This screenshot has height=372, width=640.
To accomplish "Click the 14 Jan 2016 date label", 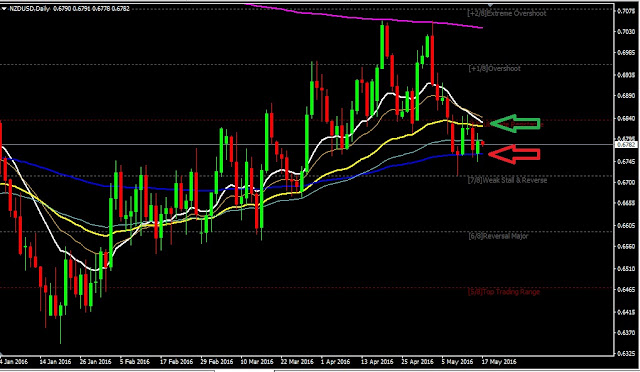I will [x=55, y=362].
